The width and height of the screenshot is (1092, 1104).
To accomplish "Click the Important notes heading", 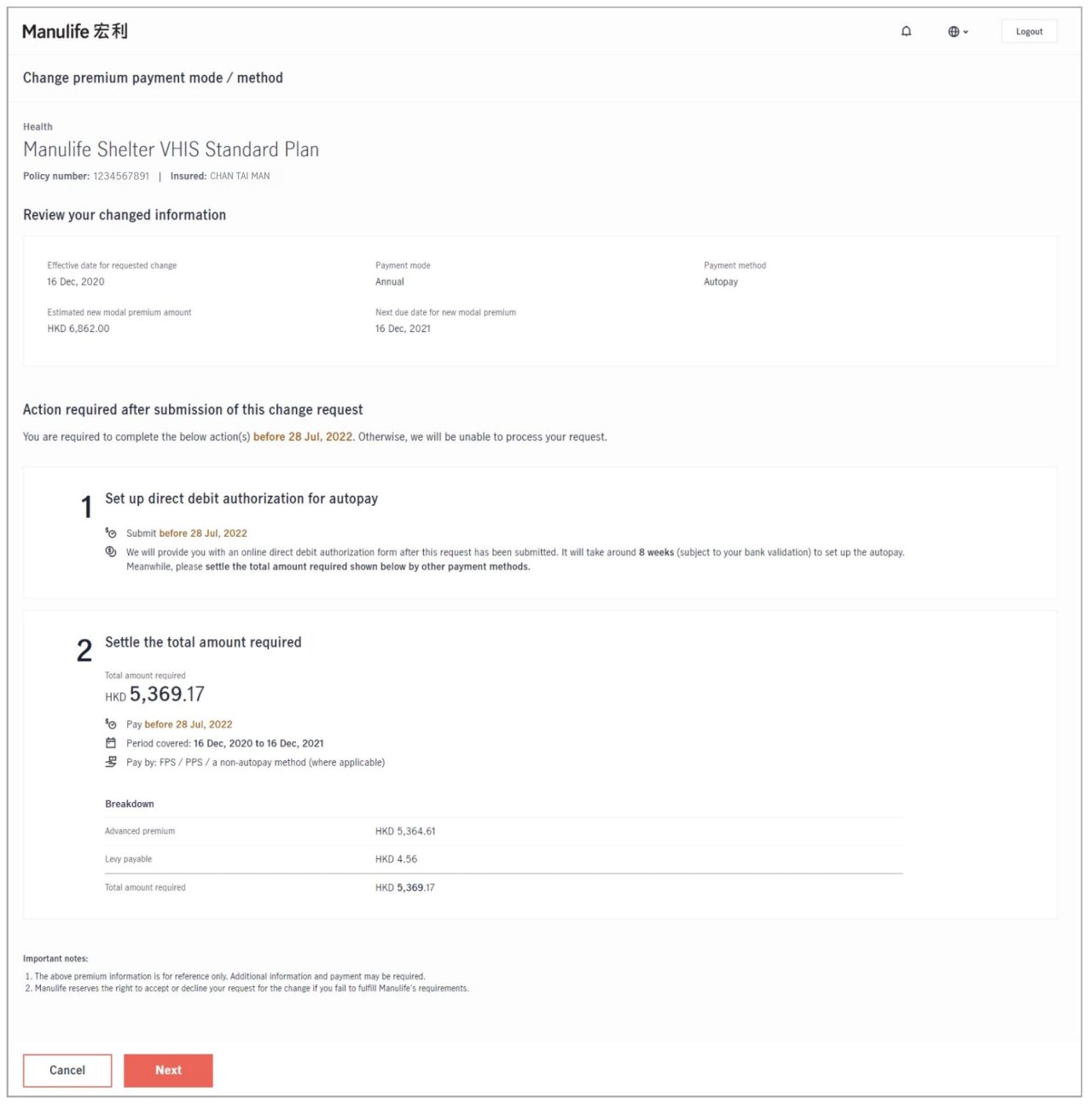I will 55,958.
